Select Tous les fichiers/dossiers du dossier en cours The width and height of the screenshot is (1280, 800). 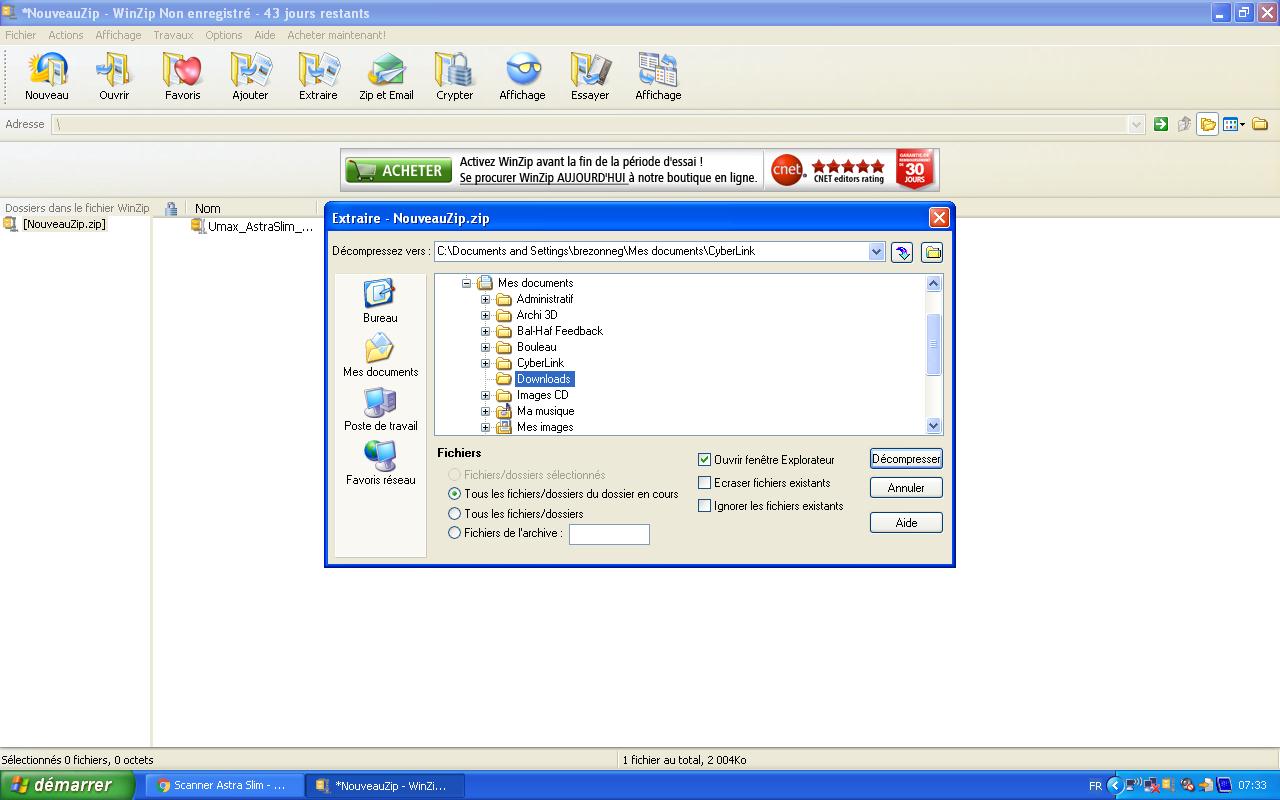click(x=455, y=494)
